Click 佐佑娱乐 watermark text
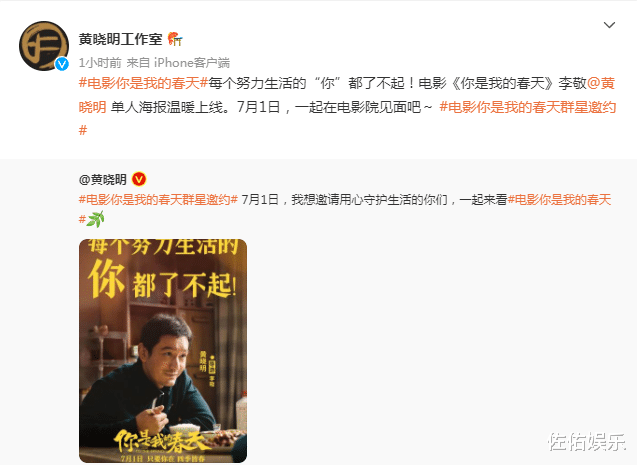Viewport: 637px width, 465px height. (x=587, y=442)
